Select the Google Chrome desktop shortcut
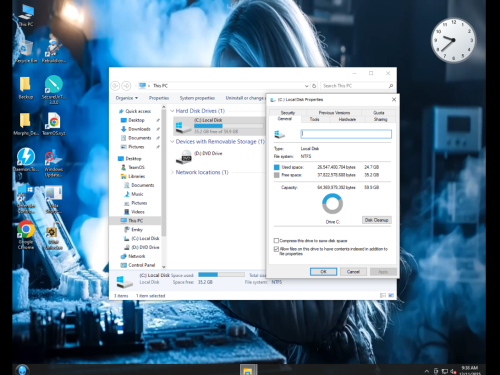The width and height of the screenshot is (500, 375). (26, 235)
